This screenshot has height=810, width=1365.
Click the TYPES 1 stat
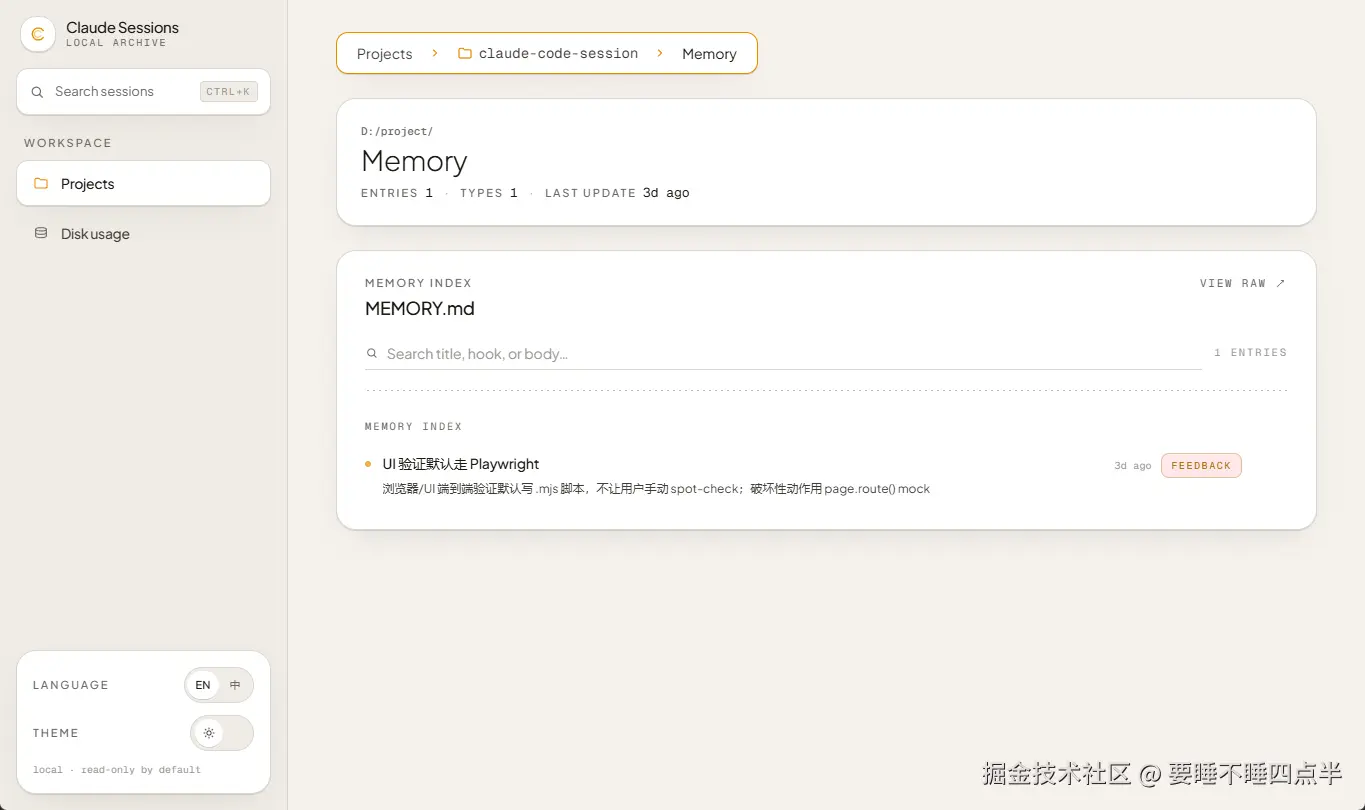tap(489, 193)
